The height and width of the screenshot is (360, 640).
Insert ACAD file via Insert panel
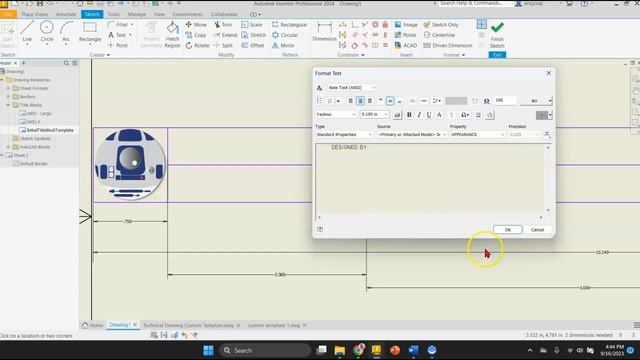coord(406,45)
